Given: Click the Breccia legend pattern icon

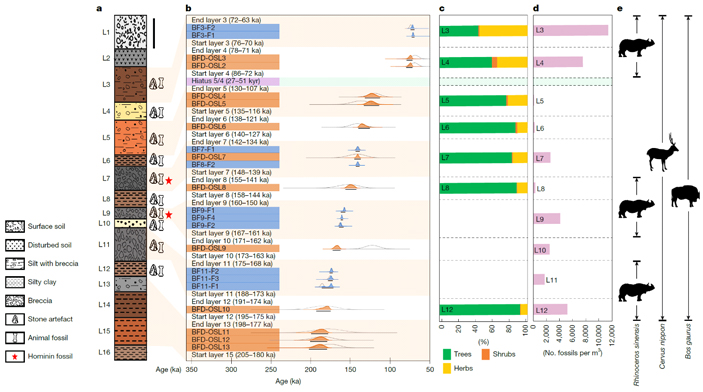Looking at the screenshot, I should [15, 301].
